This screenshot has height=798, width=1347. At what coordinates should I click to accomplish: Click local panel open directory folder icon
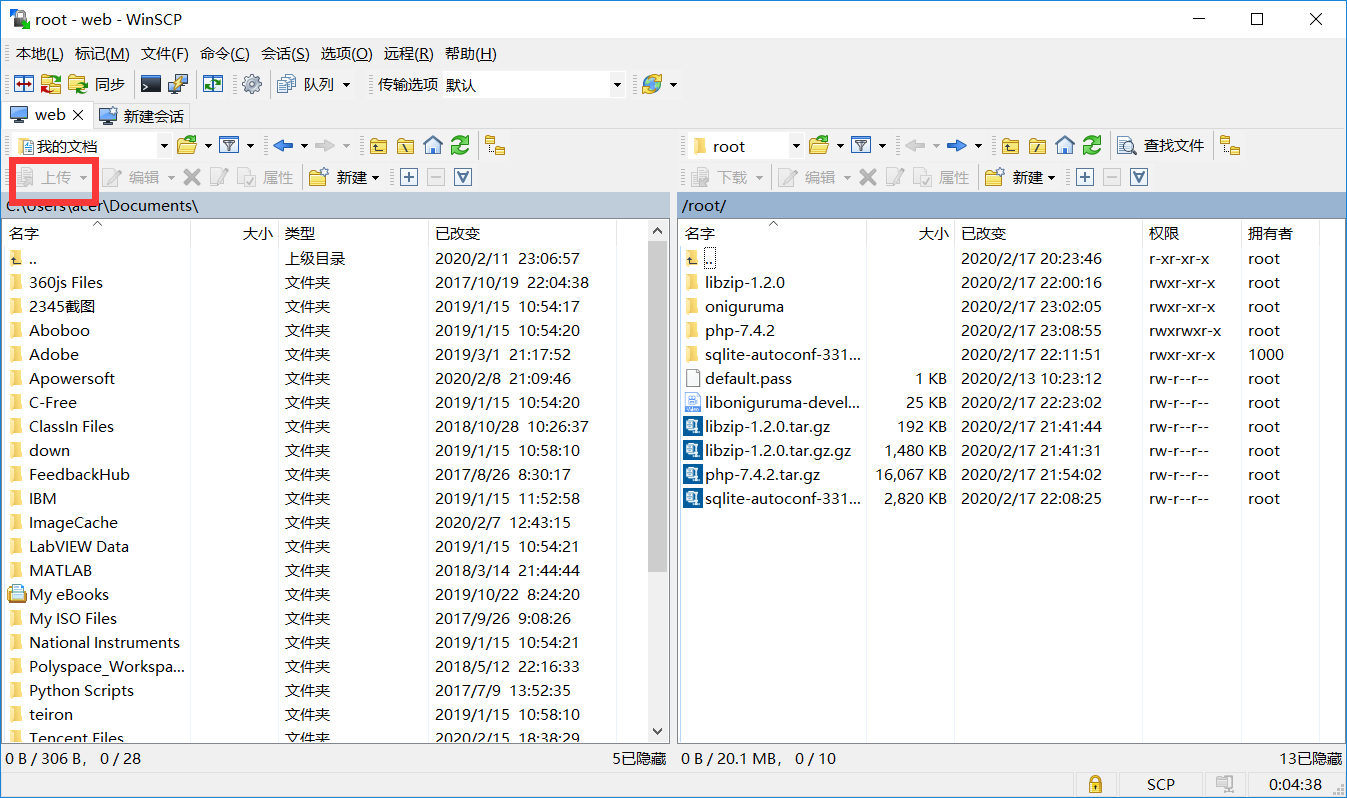click(x=187, y=146)
